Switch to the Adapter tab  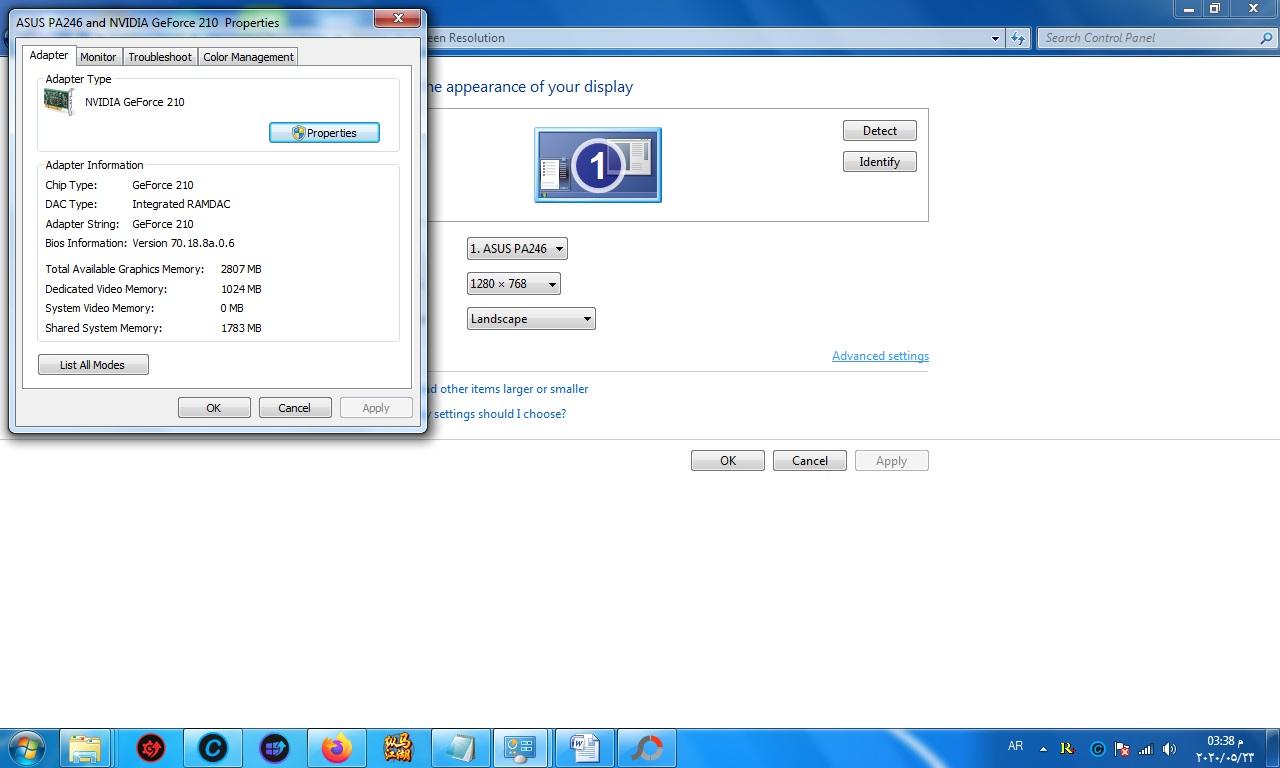48,56
